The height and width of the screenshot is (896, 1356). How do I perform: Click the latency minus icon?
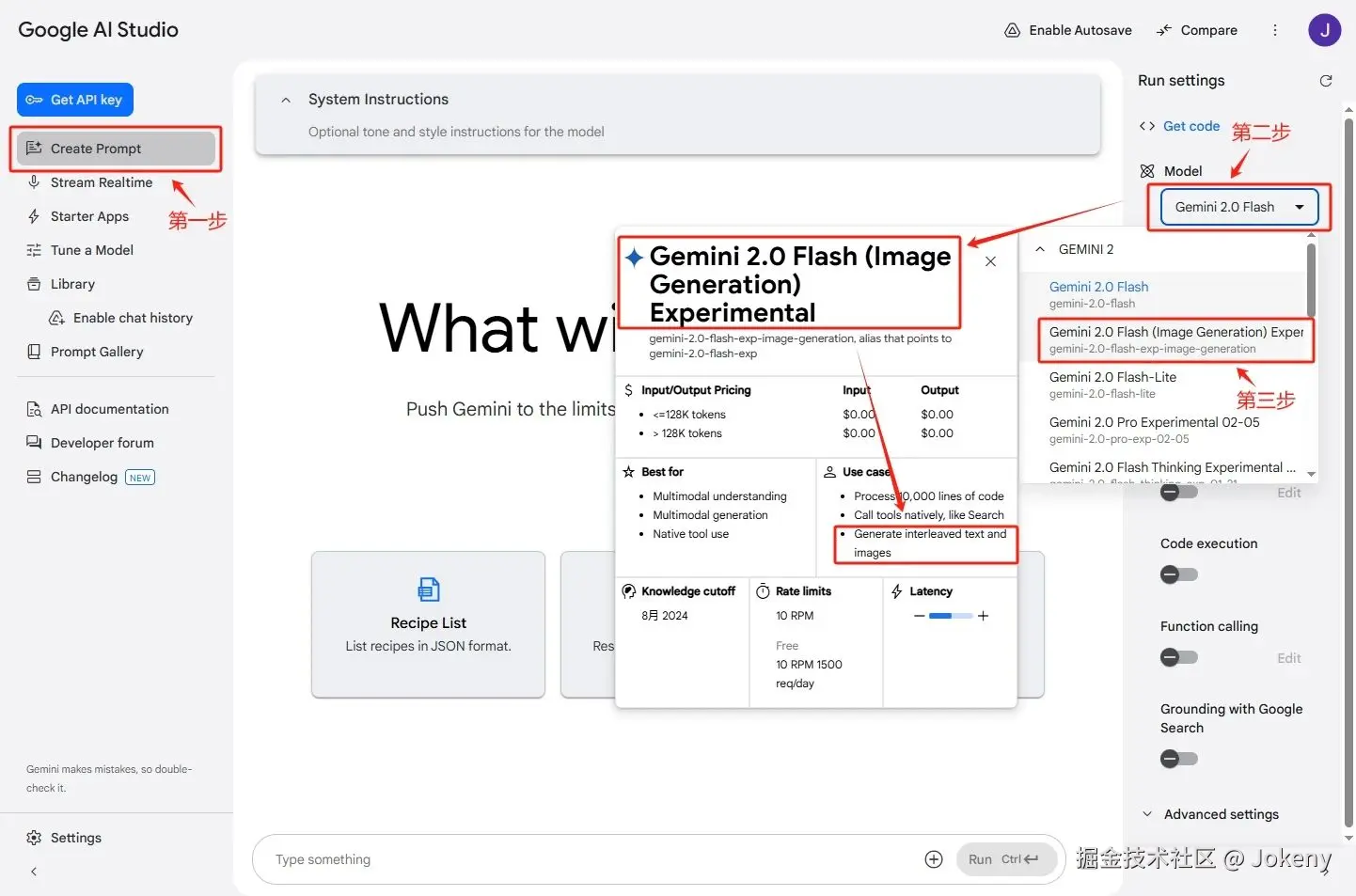tap(920, 616)
